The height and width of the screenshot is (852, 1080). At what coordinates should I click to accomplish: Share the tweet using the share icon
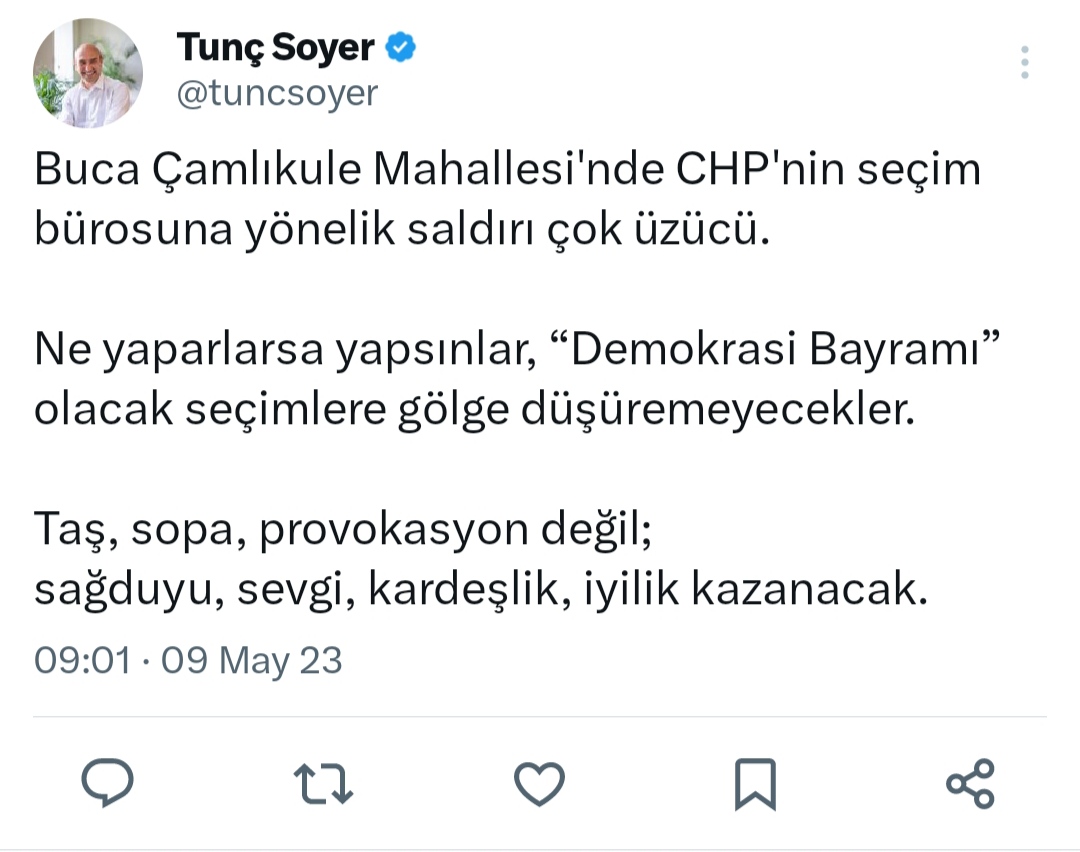[970, 783]
